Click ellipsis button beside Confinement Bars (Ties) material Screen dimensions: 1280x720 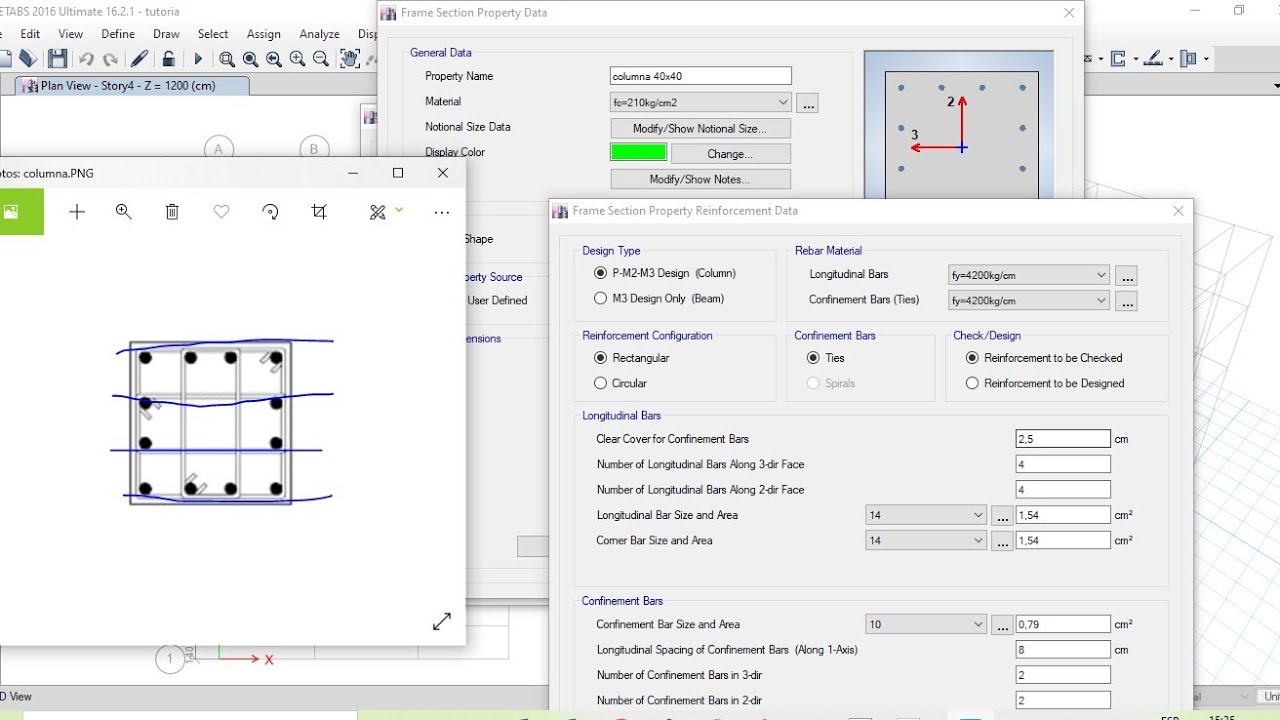1126,300
